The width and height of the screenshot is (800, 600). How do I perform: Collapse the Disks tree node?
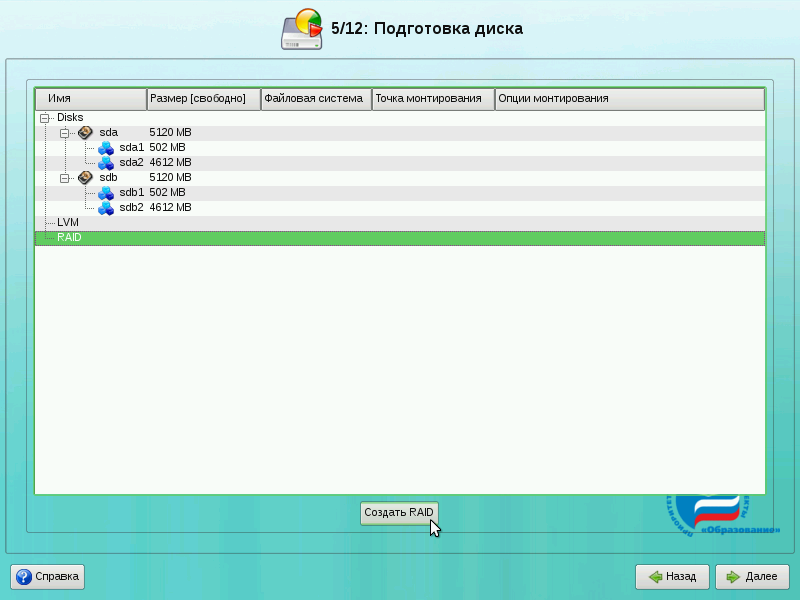point(44,117)
